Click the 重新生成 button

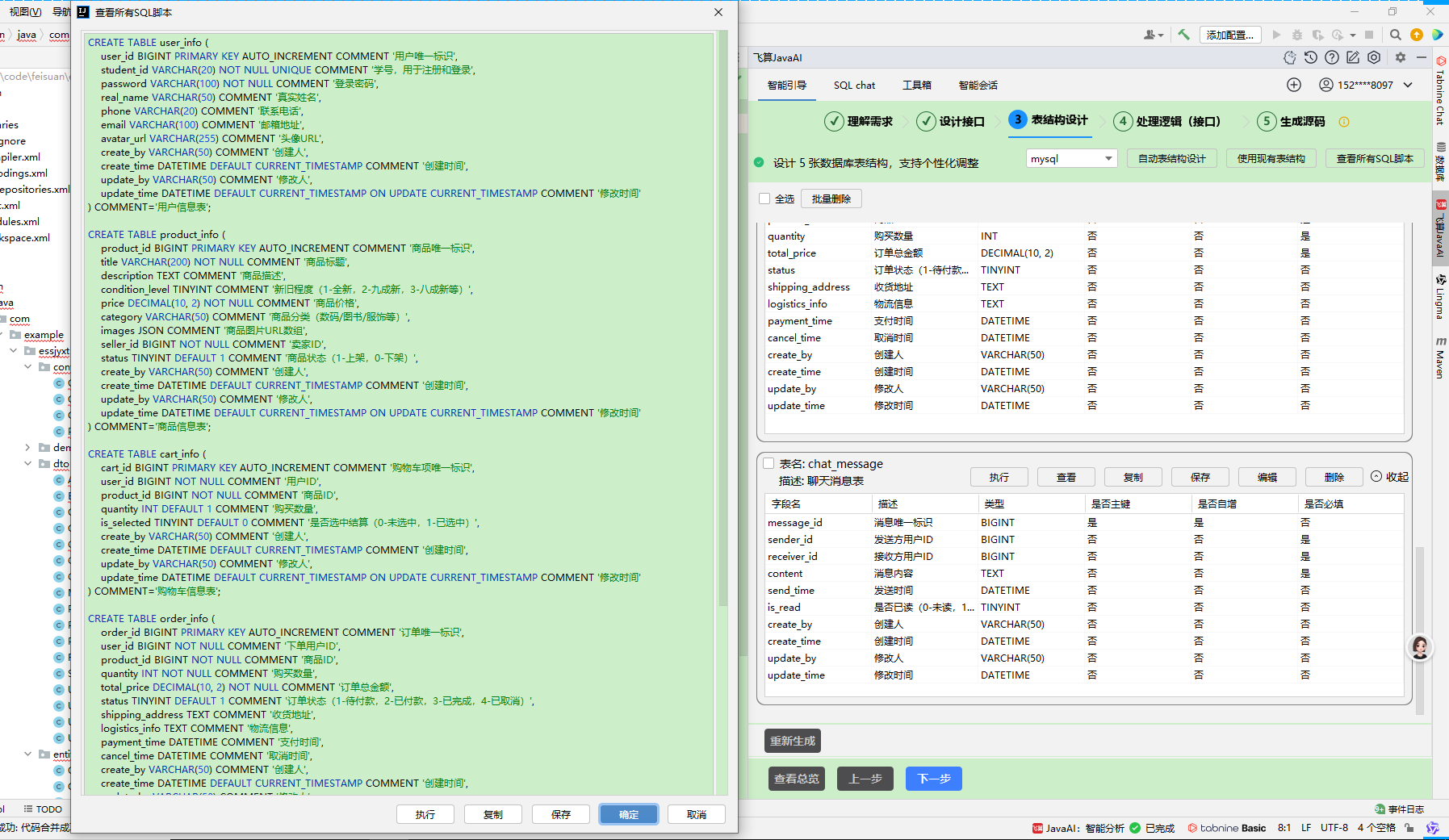click(x=793, y=741)
